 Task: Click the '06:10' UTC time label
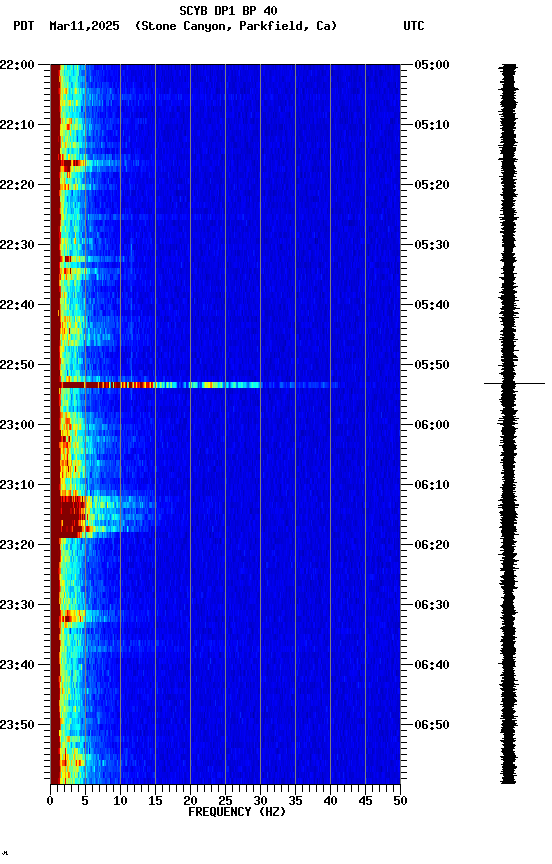click(x=432, y=485)
